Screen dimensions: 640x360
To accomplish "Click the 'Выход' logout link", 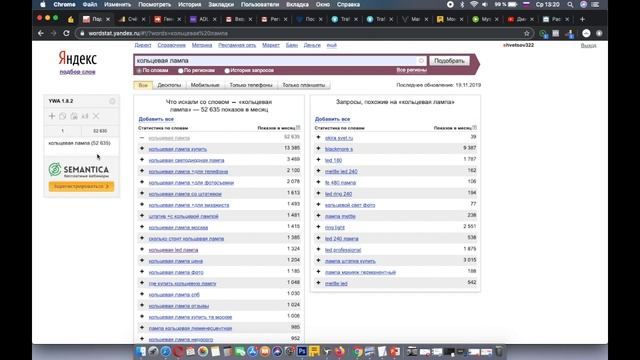I will [588, 45].
